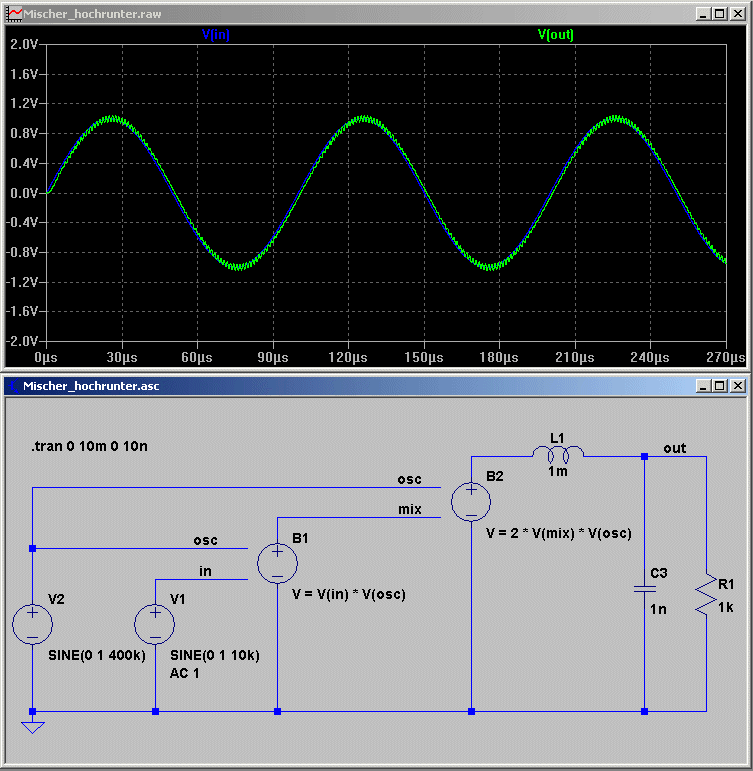Click the 1.2V label on the vertical axis
The image size is (753, 771).
tap(24, 103)
